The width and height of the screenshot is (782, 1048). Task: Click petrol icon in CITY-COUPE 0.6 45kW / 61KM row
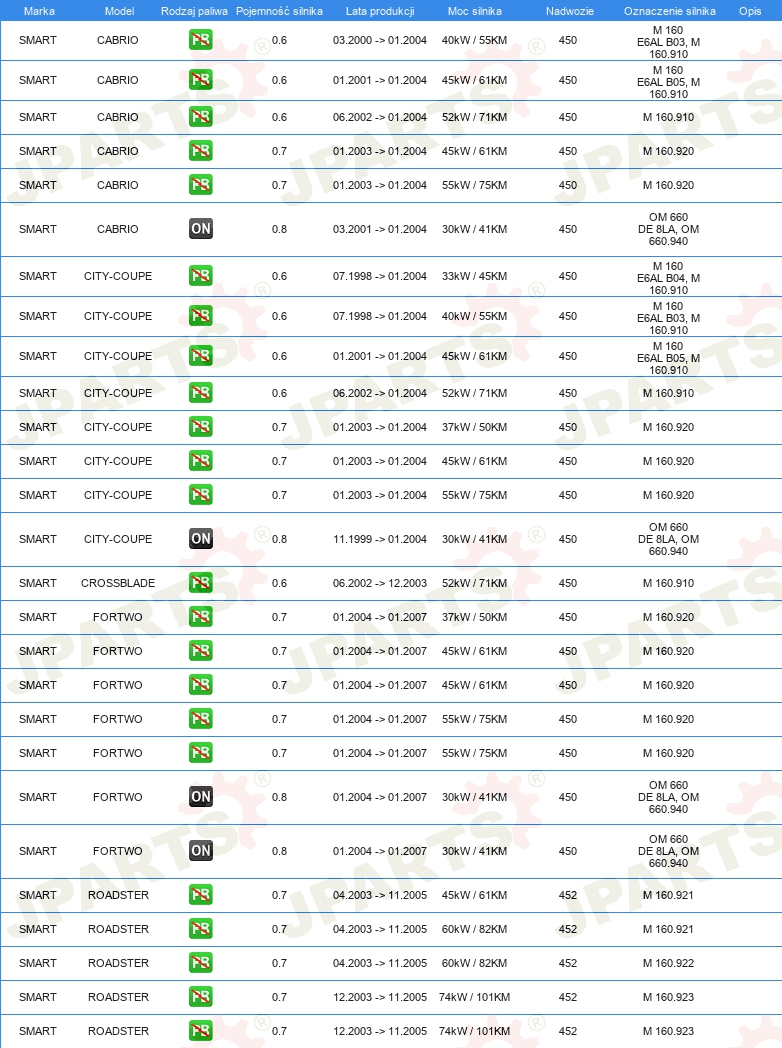pyautogui.click(x=201, y=356)
